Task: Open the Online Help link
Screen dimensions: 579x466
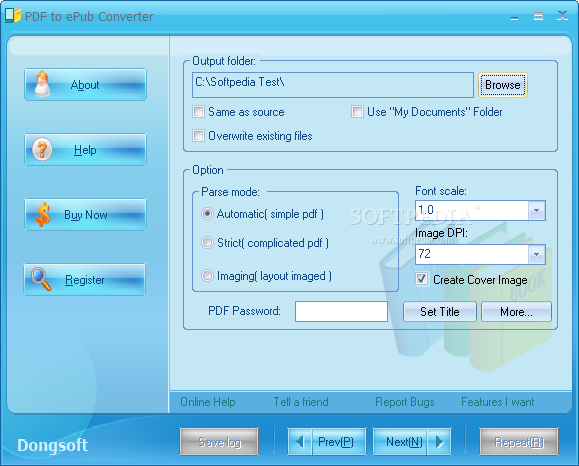Action: pyautogui.click(x=208, y=402)
